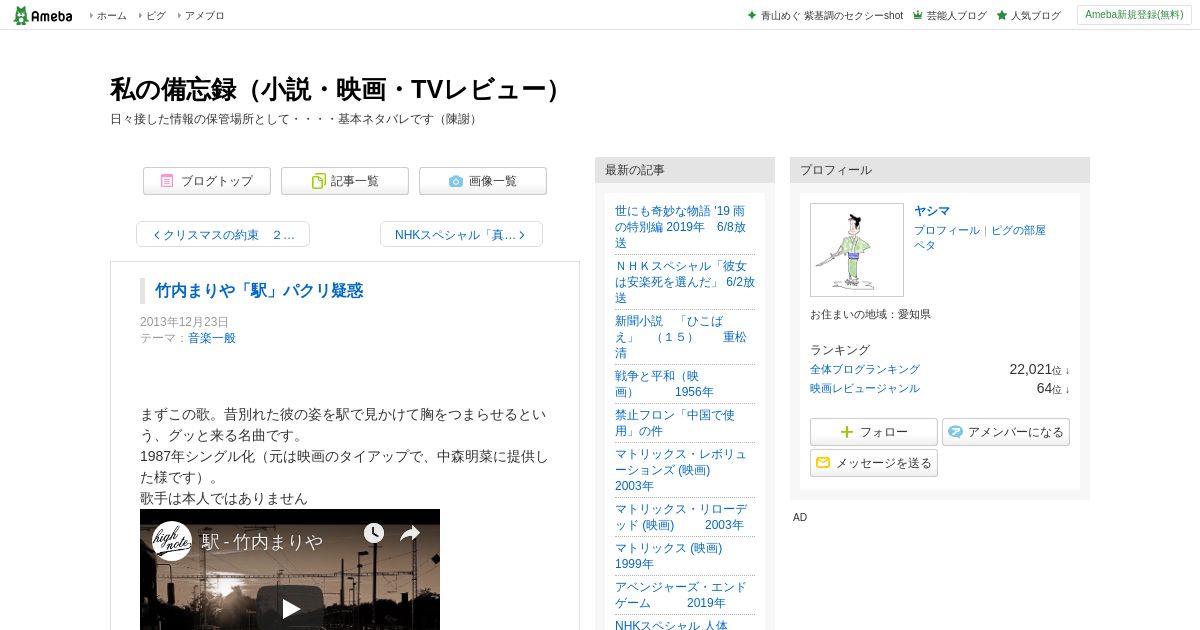Click Ameba新規登録(無料) button
The width and height of the screenshot is (1200, 630).
click(1134, 15)
